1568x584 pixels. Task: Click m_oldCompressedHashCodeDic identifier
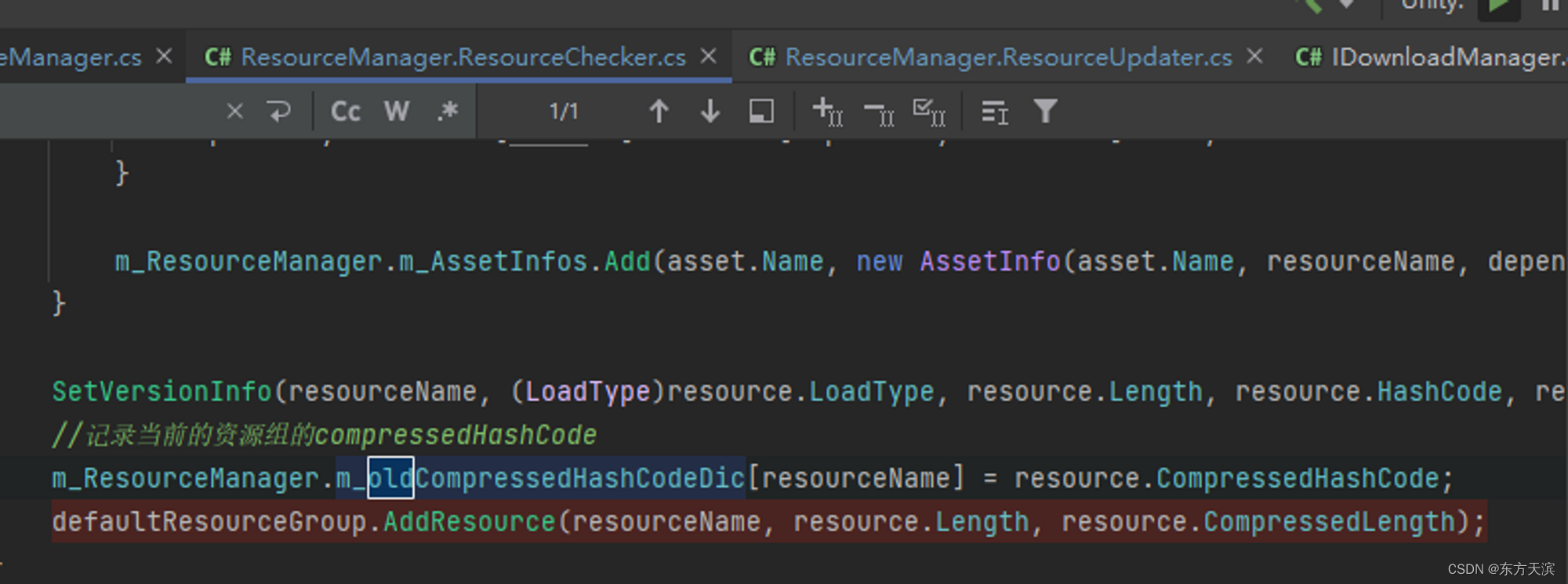pos(541,478)
